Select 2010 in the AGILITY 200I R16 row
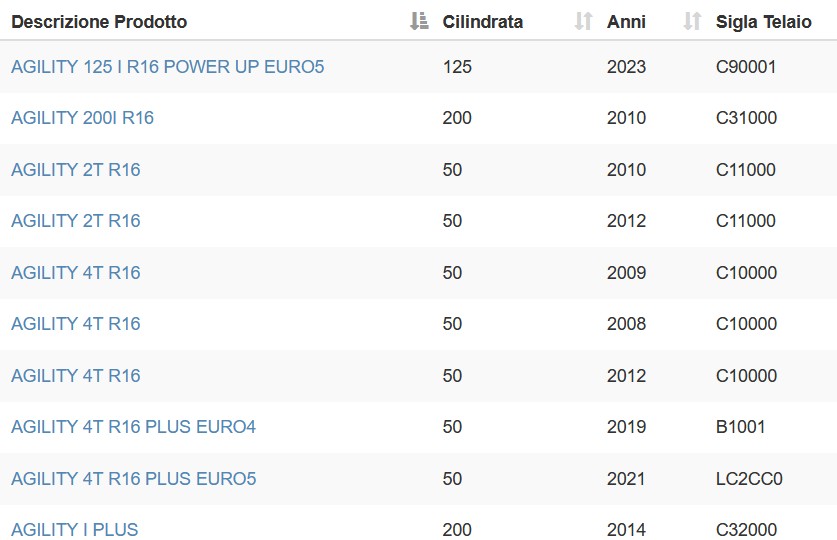Screen dimensions: 837x540 [x=626, y=118]
